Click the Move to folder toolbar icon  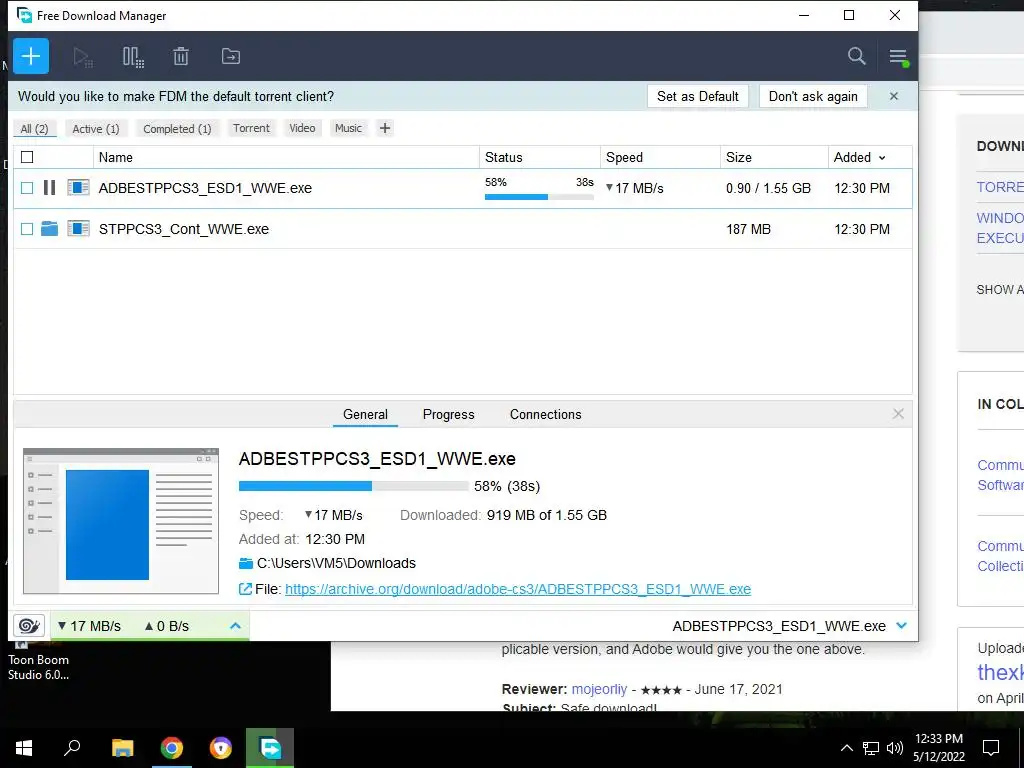231,56
